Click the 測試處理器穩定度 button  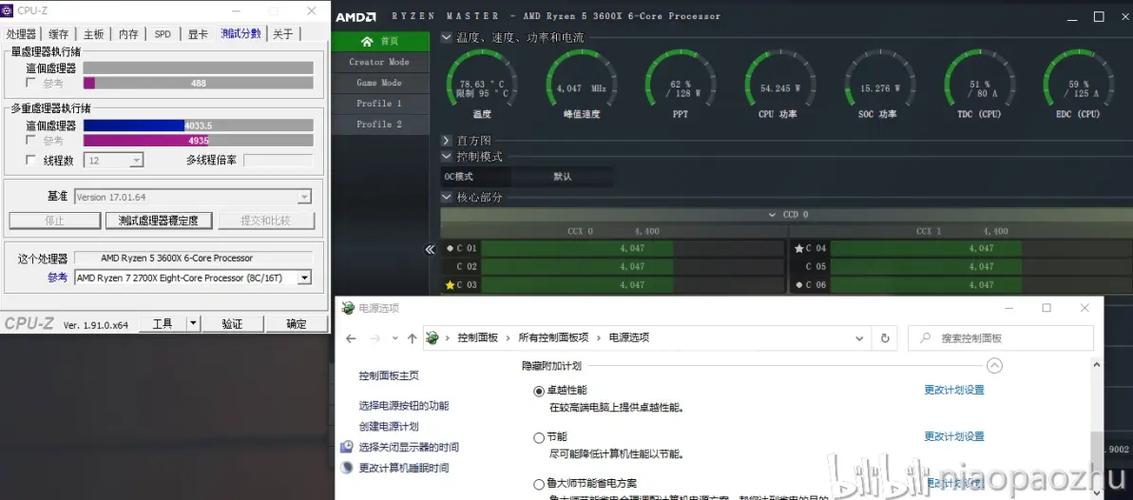pos(159,220)
